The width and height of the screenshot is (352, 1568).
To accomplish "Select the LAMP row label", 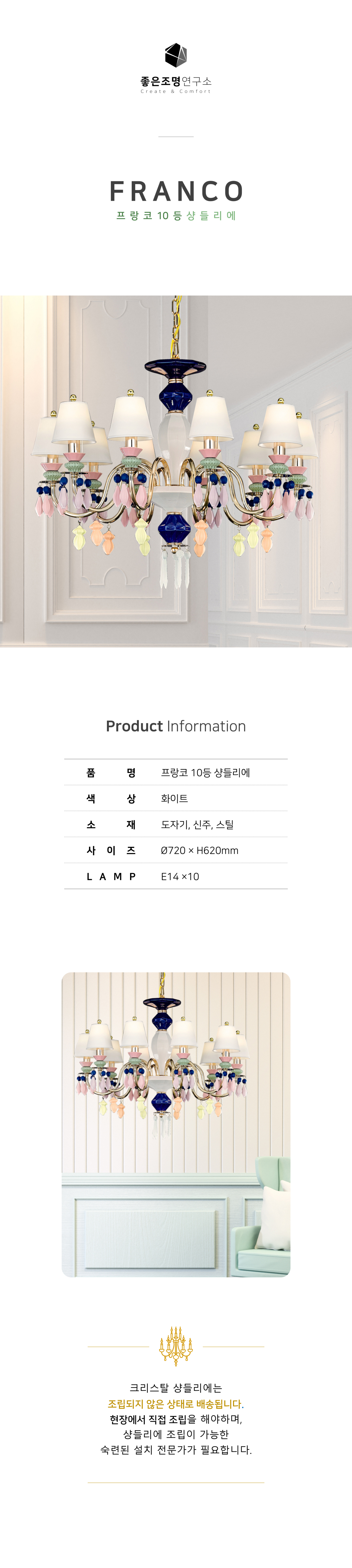I will 111,877.
